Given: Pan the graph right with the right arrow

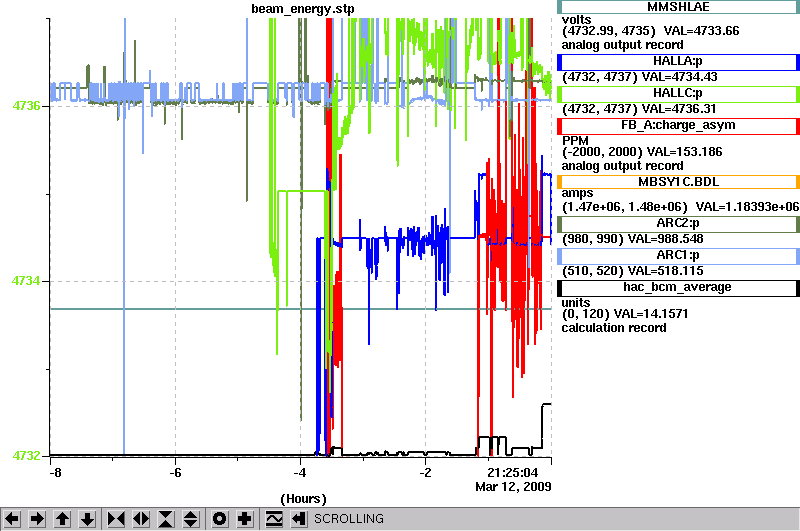Looking at the screenshot, I should point(37,519).
